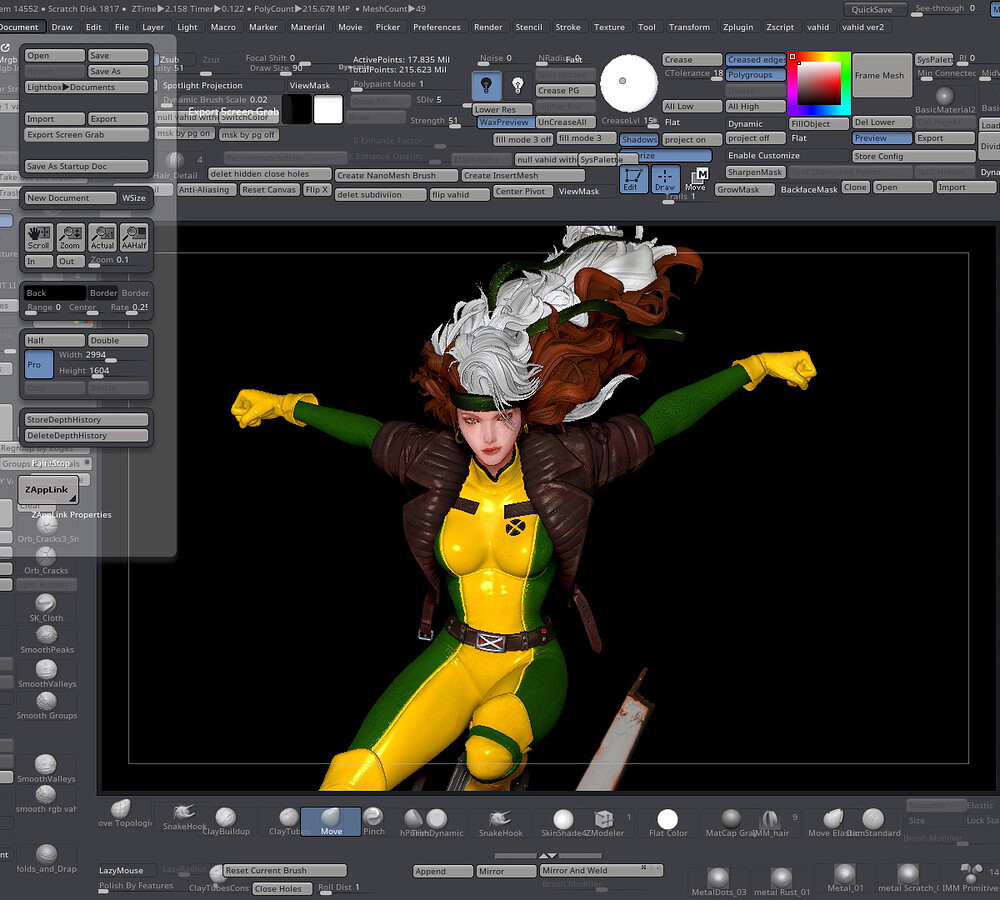This screenshot has height=900, width=1000.
Task: Toggle Enable Customize
Action: pyautogui.click(x=763, y=155)
